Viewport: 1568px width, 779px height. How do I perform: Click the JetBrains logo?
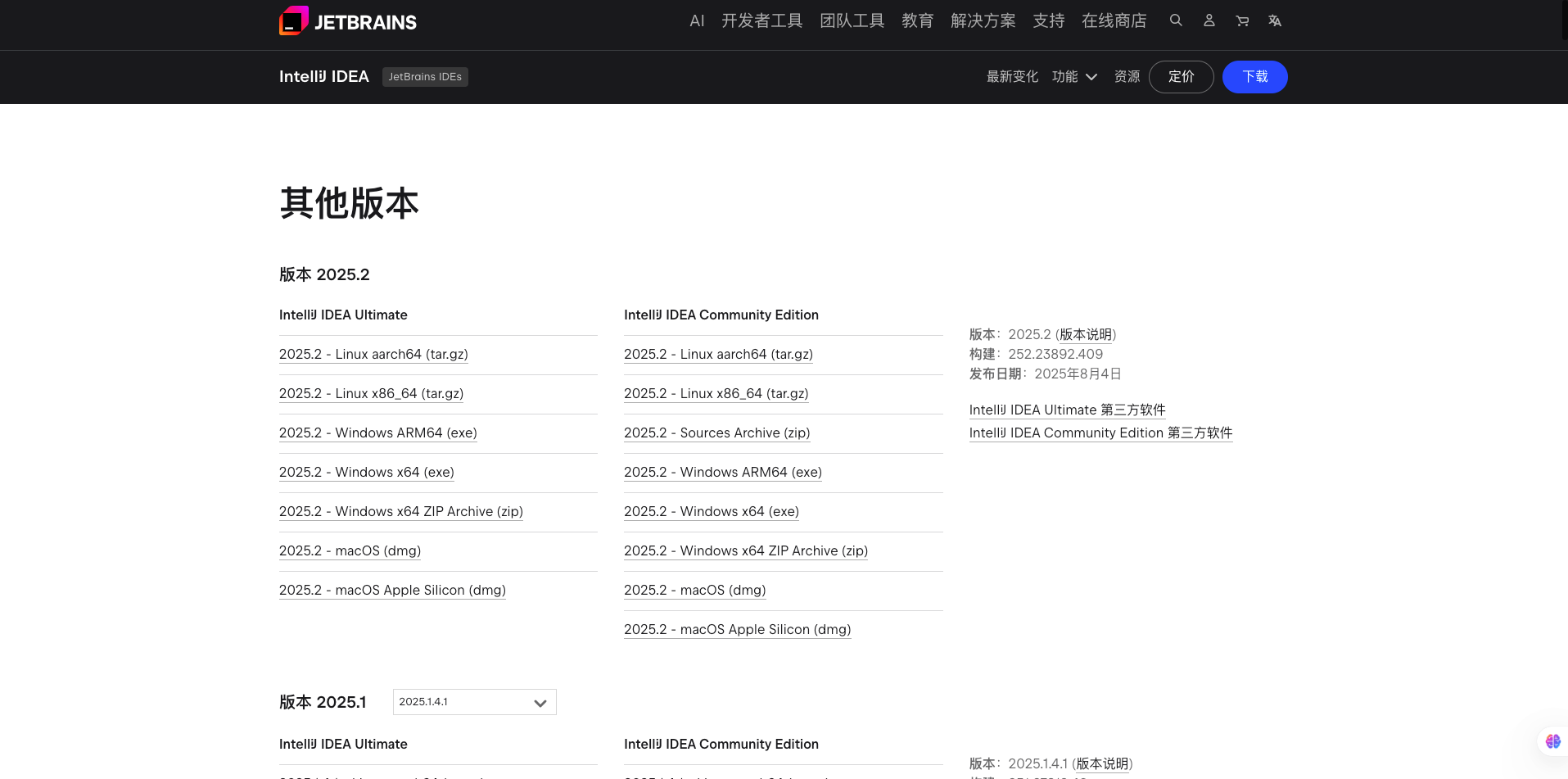(348, 21)
